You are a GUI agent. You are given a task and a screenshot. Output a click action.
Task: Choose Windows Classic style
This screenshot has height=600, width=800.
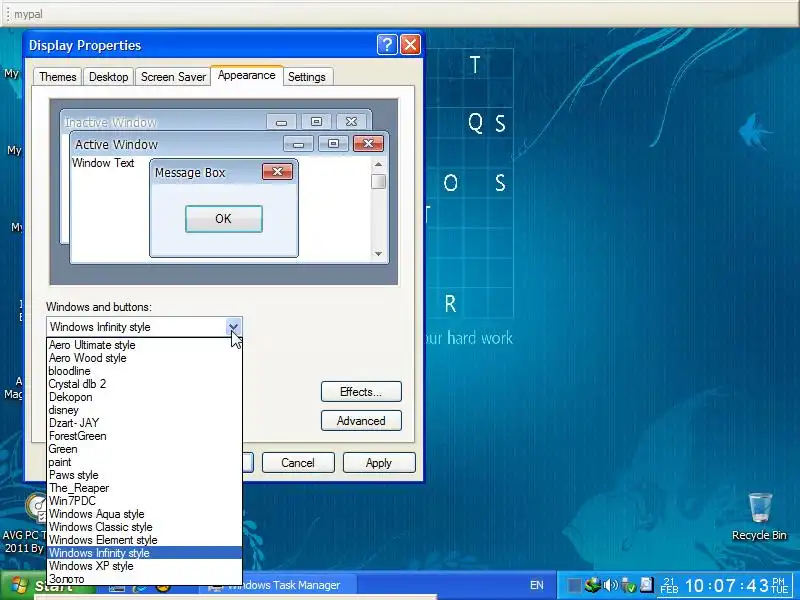(x=144, y=527)
